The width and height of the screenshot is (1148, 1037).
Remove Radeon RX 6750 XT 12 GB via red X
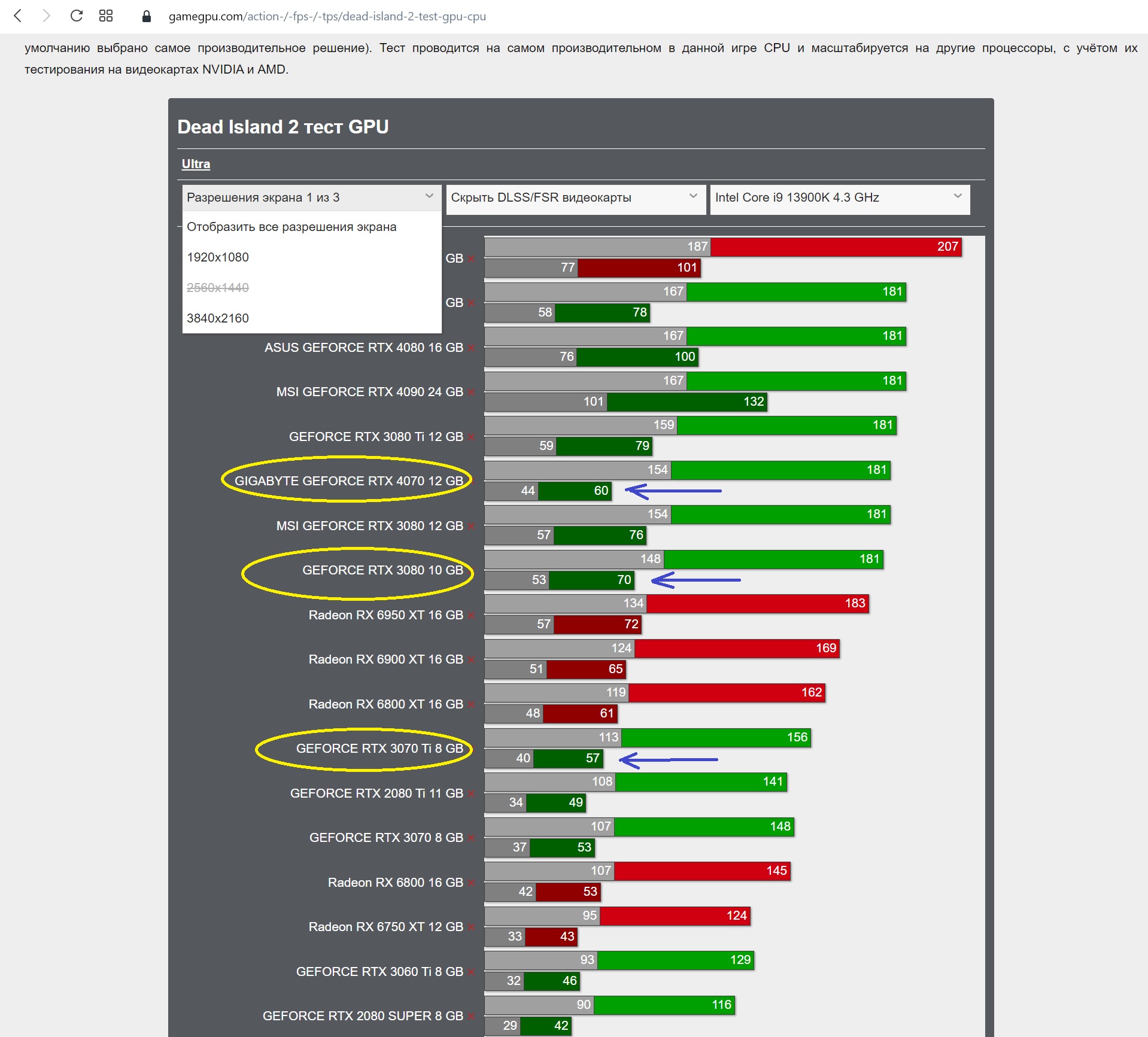(x=472, y=927)
